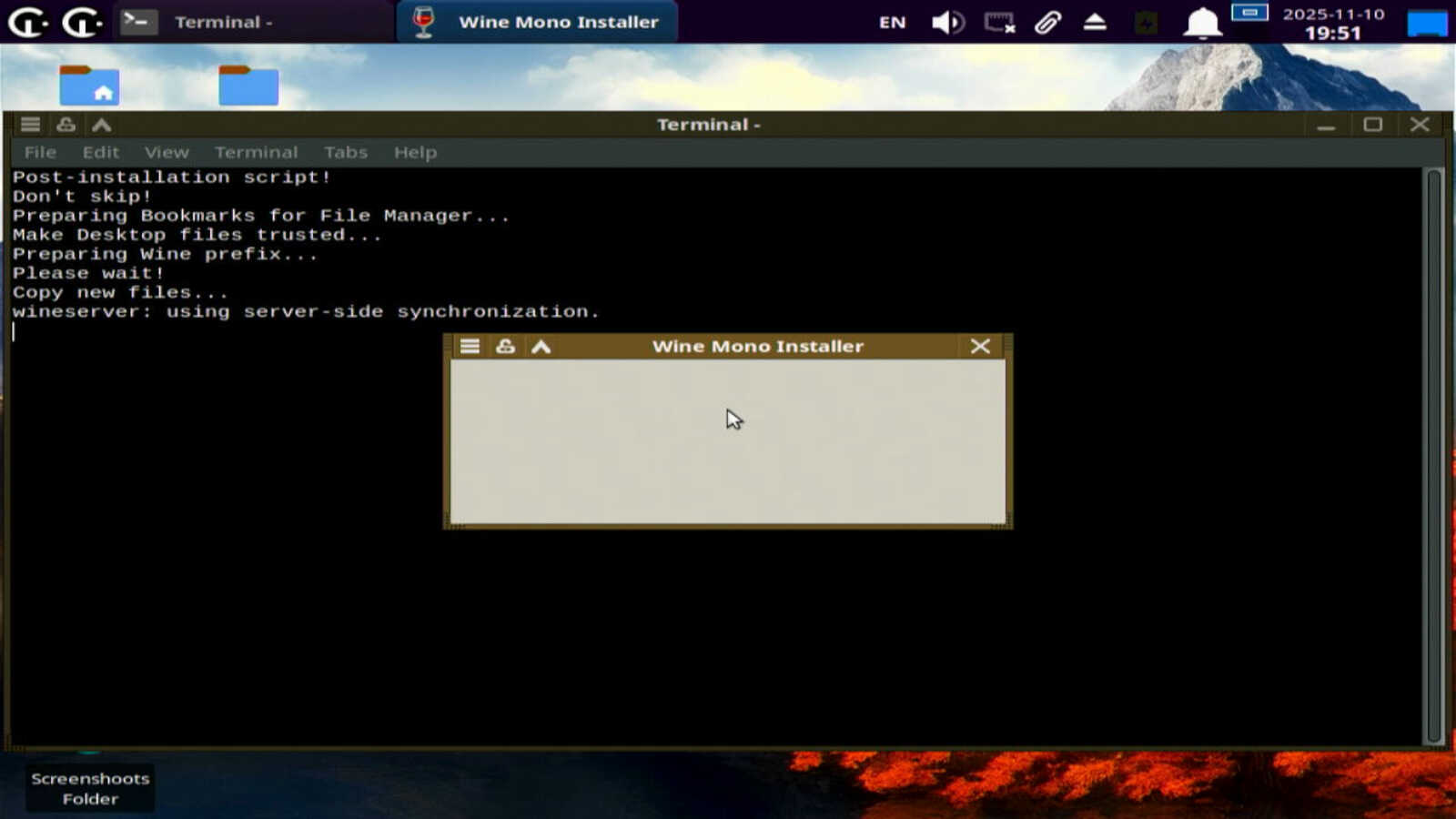
Task: Open the power manager tray icon
Action: click(1146, 22)
